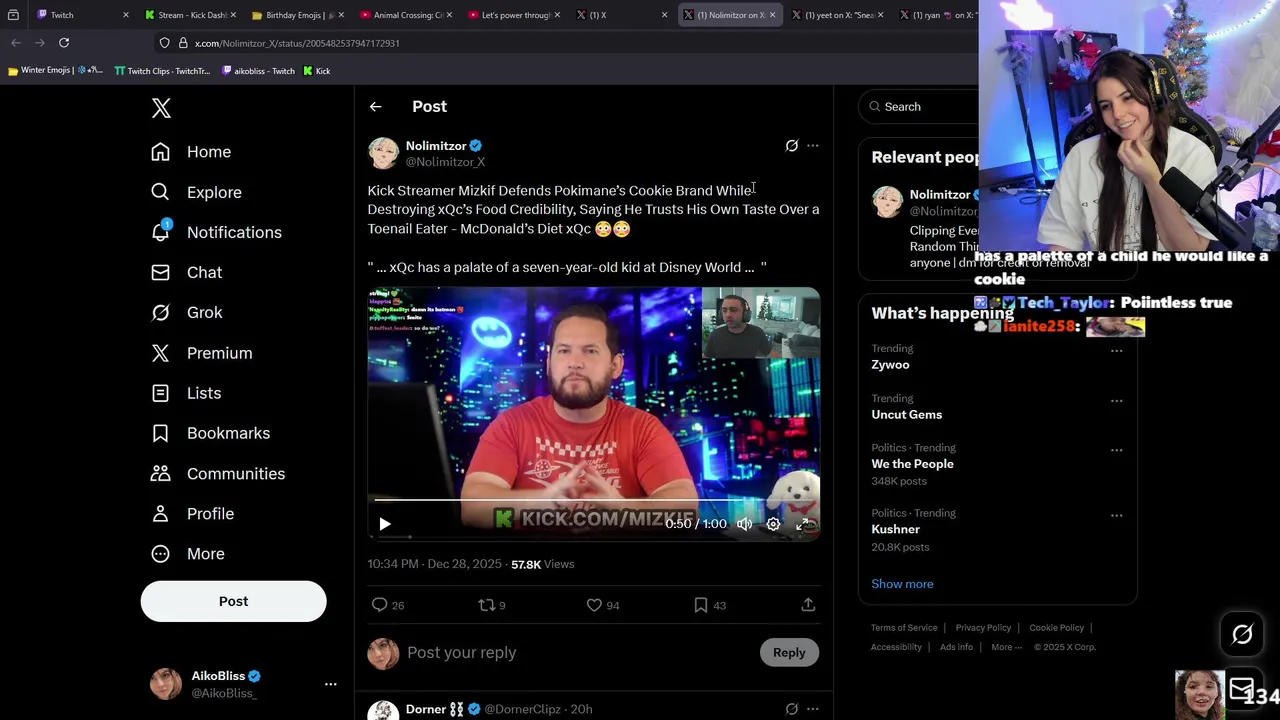Image resolution: width=1280 pixels, height=720 pixels.
Task: Expand the More menu in sidebar
Action: click(187, 553)
